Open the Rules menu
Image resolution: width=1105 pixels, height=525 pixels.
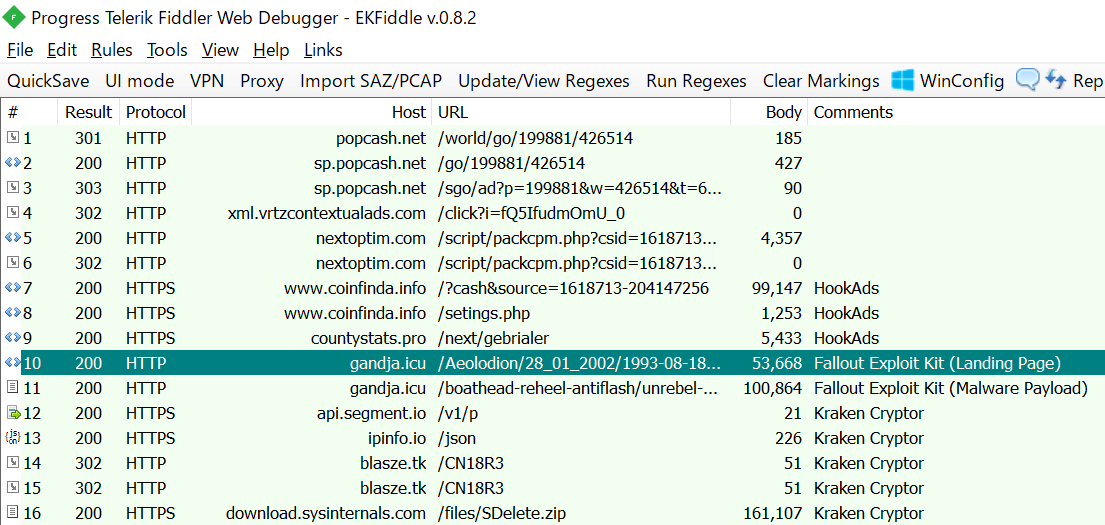[x=111, y=50]
